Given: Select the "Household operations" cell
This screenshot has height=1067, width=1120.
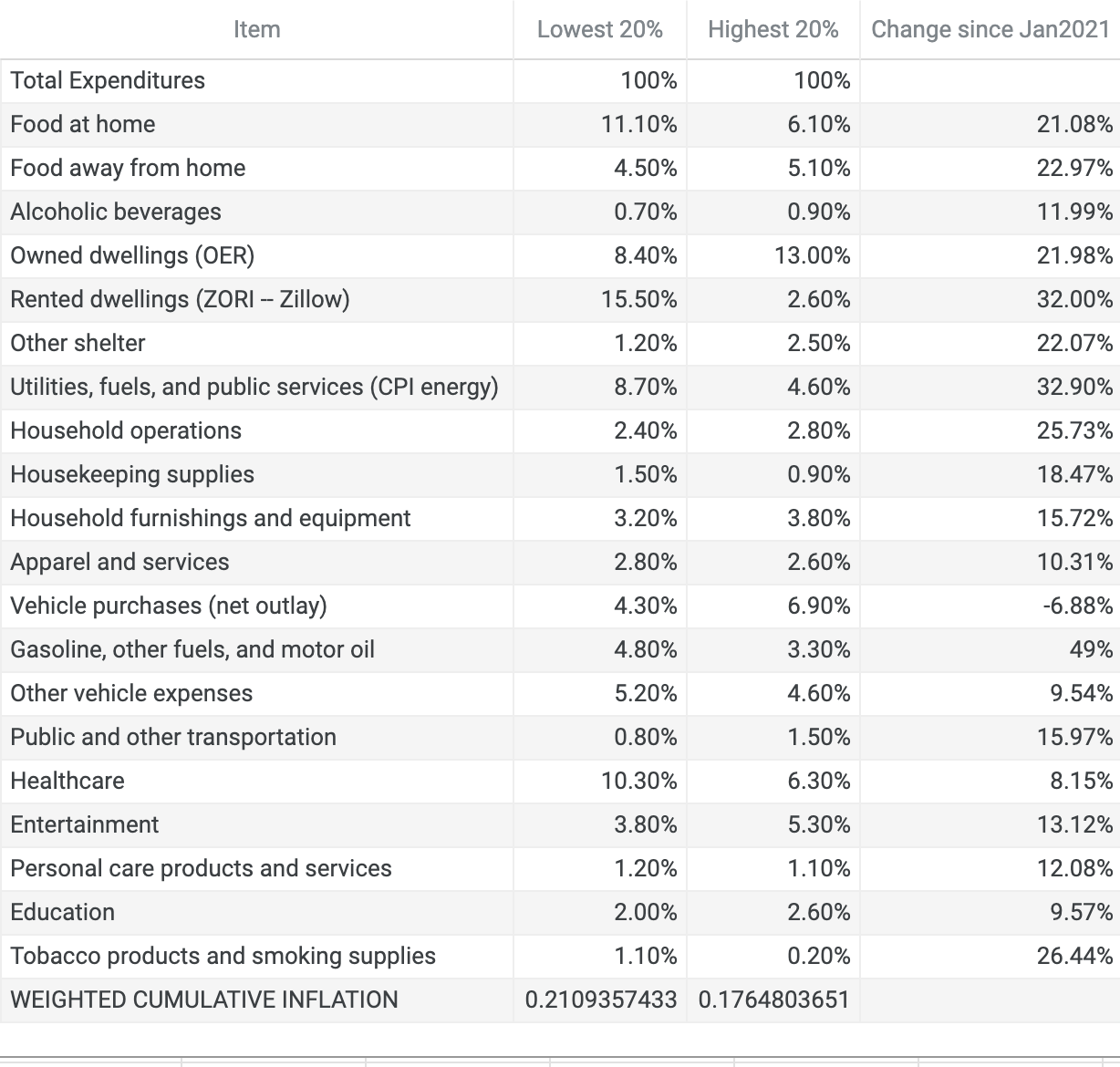Looking at the screenshot, I should tap(126, 431).
